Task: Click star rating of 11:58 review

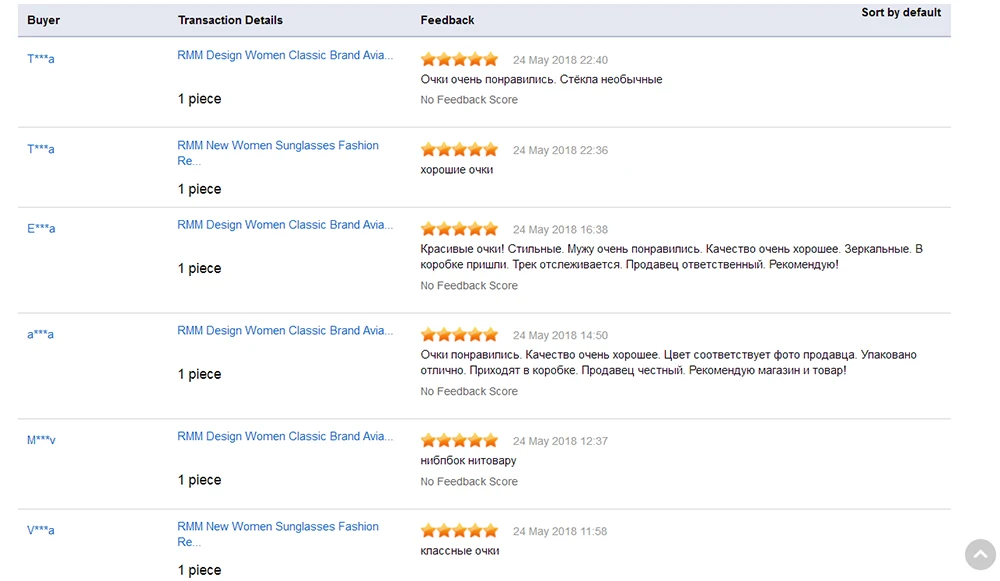Action: pyautogui.click(x=459, y=531)
